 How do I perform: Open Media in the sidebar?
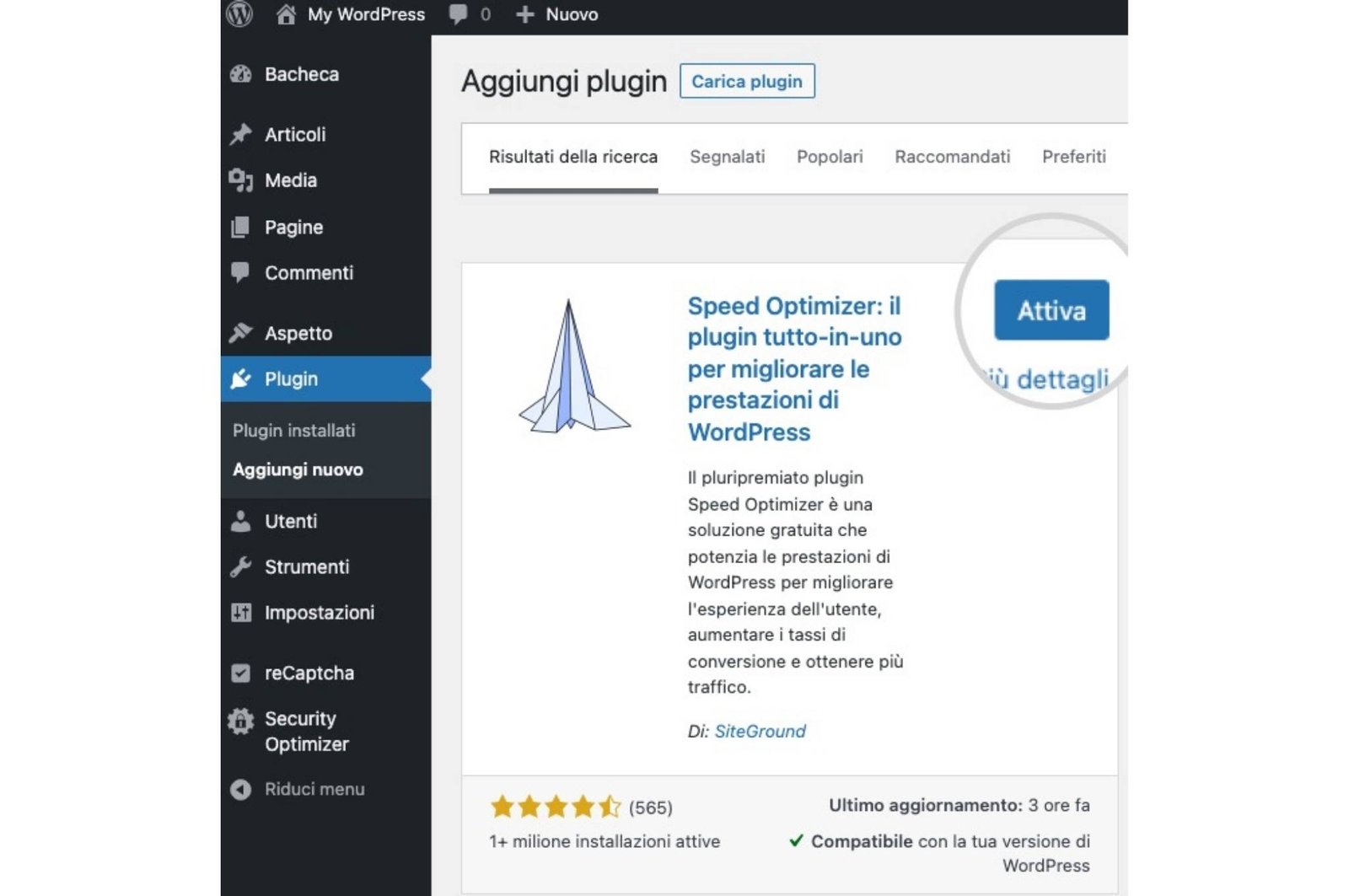pyautogui.click(x=291, y=180)
